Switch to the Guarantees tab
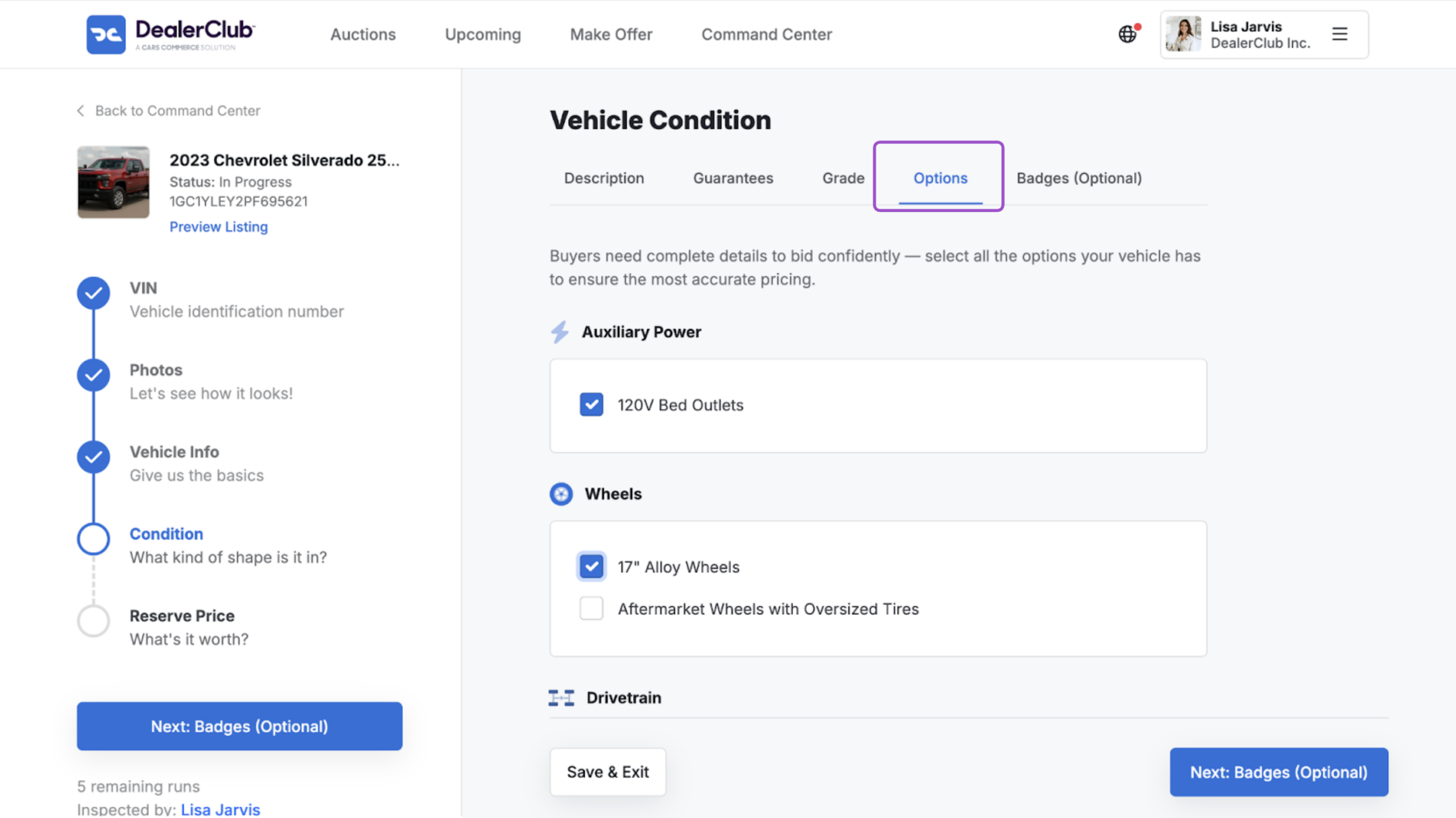The image size is (1456, 818). coord(733,178)
